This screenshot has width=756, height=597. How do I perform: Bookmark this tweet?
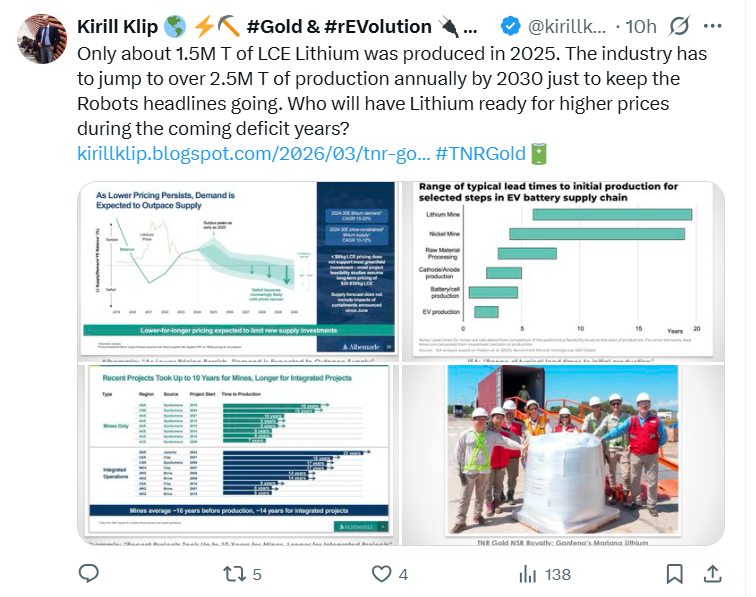point(675,573)
